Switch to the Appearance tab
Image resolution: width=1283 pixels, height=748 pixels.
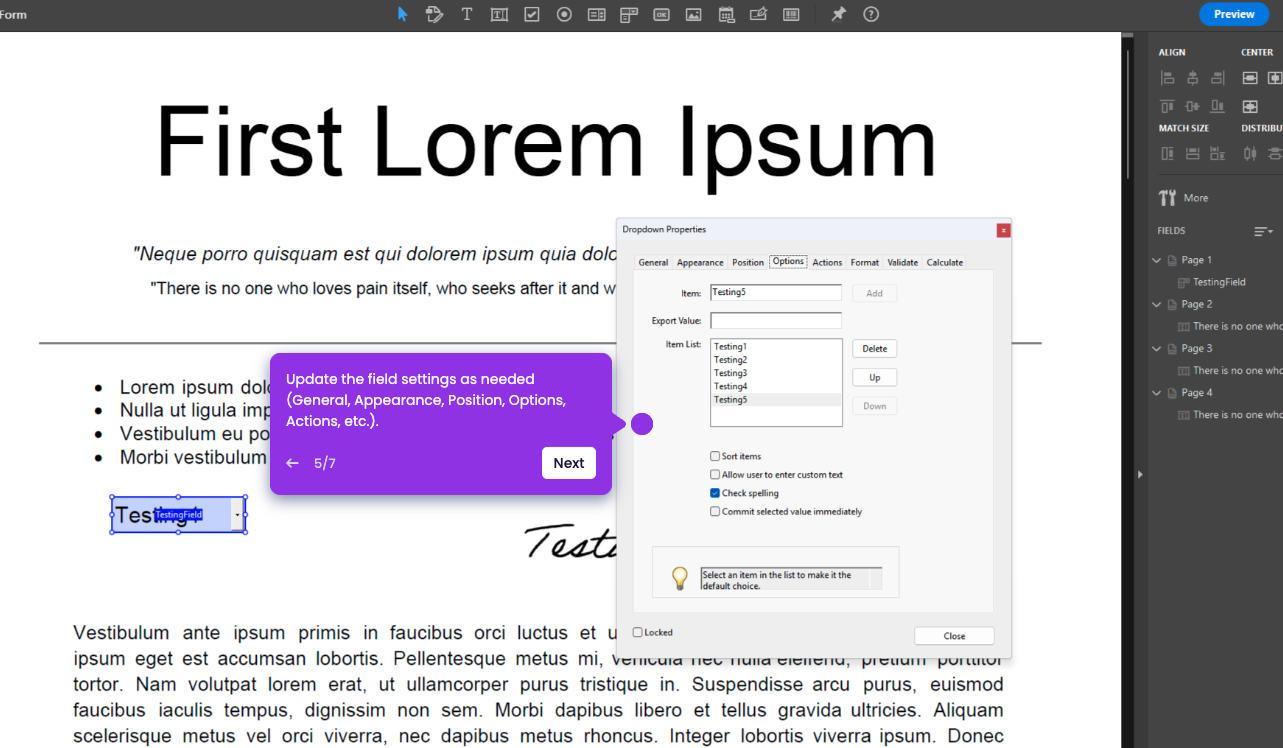click(x=700, y=263)
